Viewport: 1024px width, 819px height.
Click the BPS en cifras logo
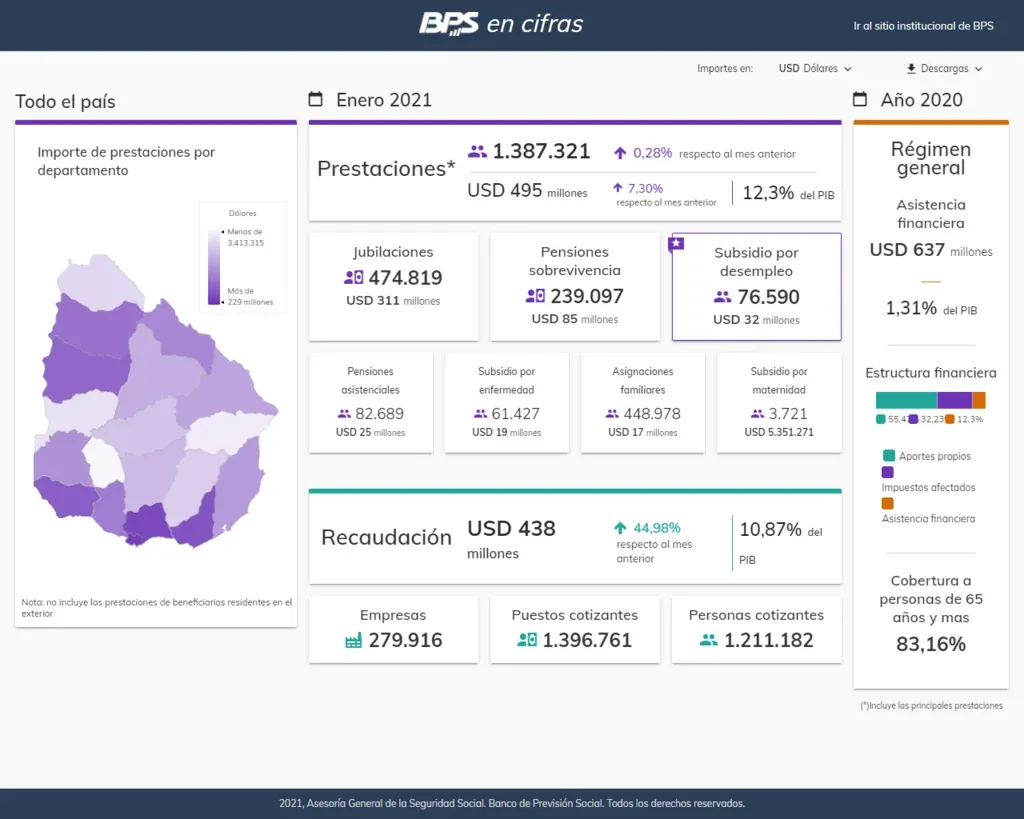(501, 24)
